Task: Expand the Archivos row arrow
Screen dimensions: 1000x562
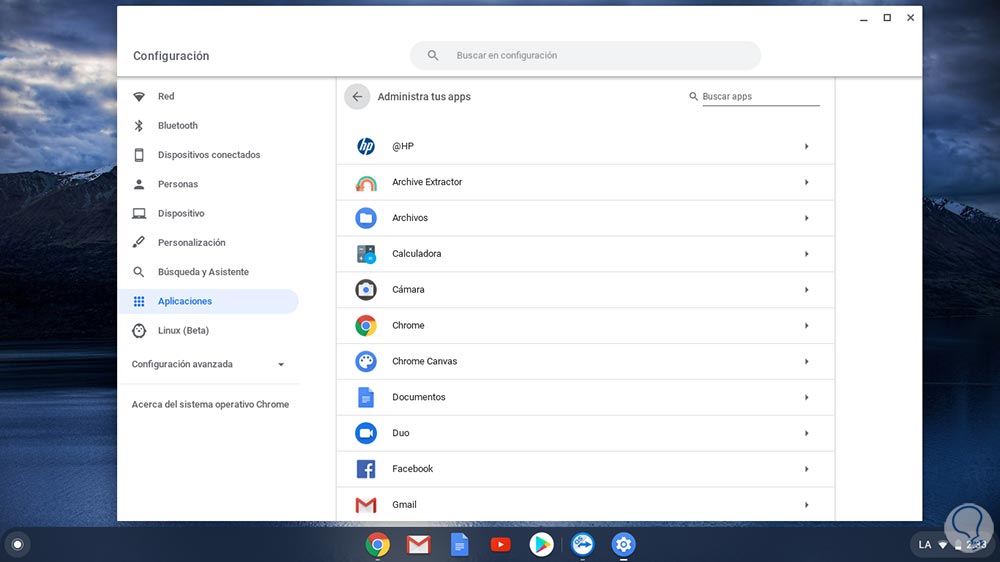Action: click(807, 218)
